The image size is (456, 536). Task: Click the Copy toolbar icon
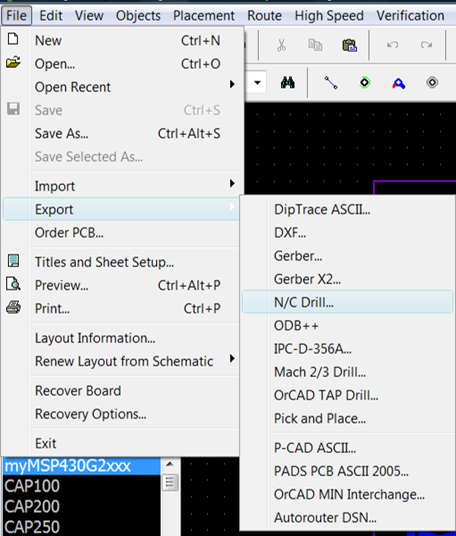315,45
